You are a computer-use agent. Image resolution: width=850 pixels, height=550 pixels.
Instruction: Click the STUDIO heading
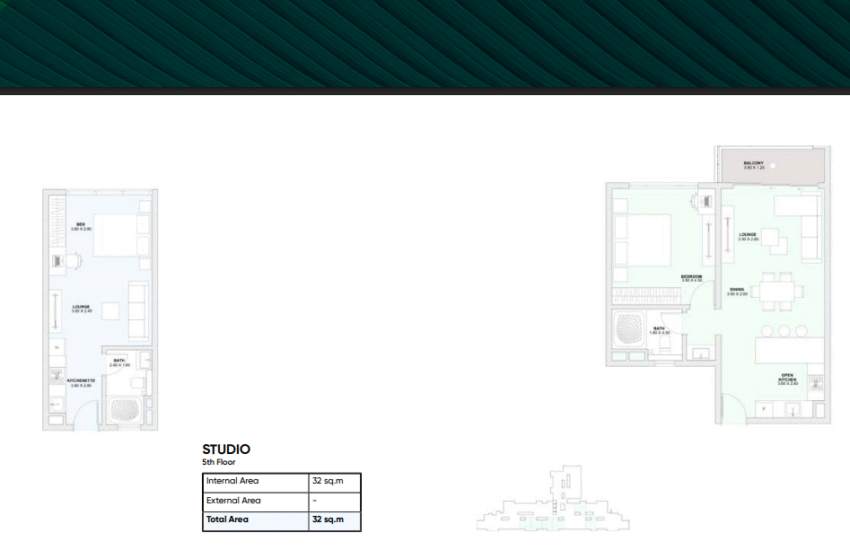click(226, 450)
